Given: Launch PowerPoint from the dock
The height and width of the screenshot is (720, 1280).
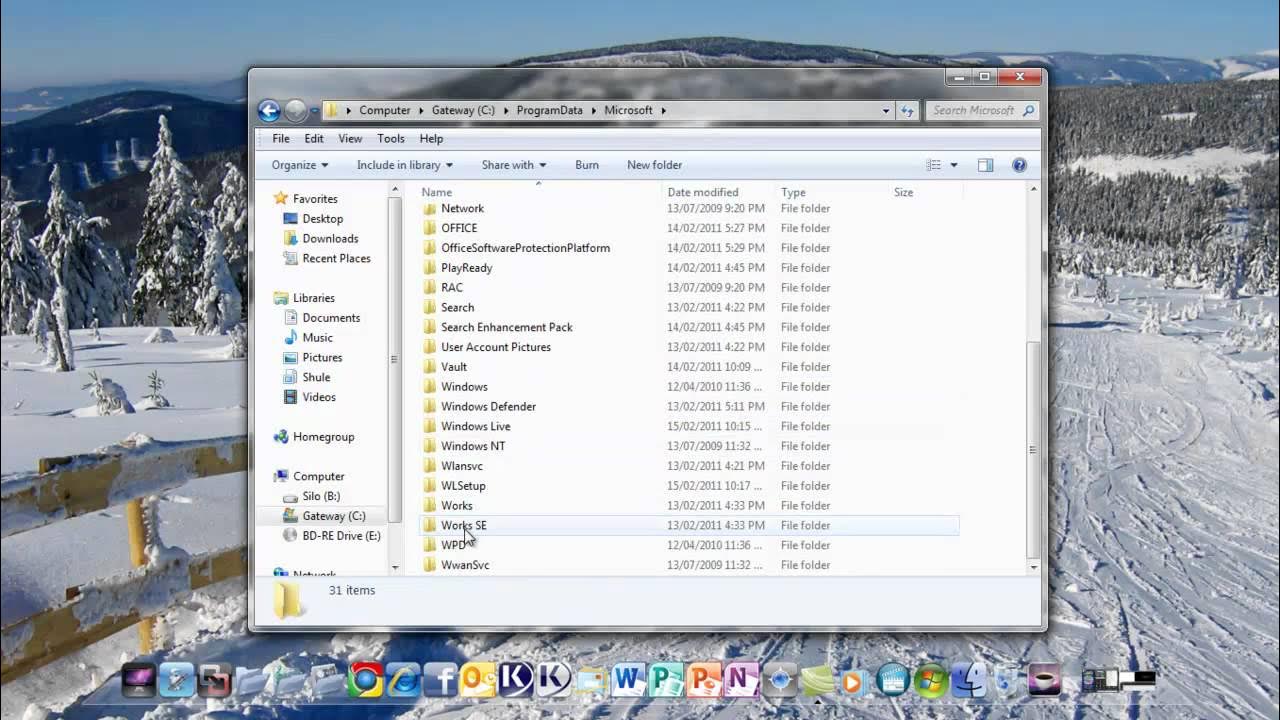Looking at the screenshot, I should 702,680.
